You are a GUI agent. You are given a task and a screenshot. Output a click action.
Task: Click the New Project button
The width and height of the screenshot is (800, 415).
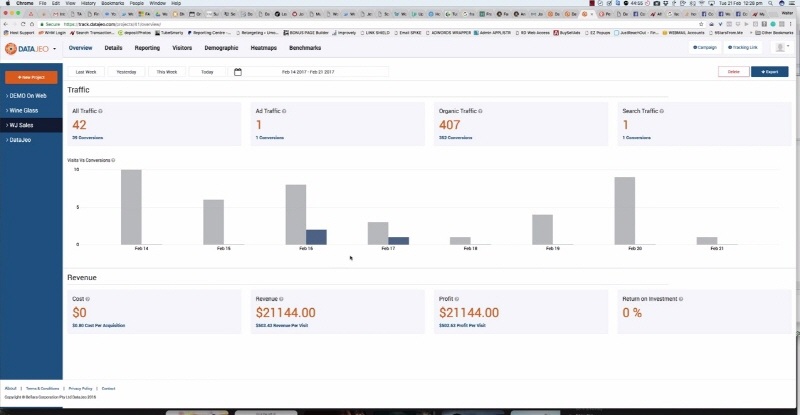pos(31,78)
